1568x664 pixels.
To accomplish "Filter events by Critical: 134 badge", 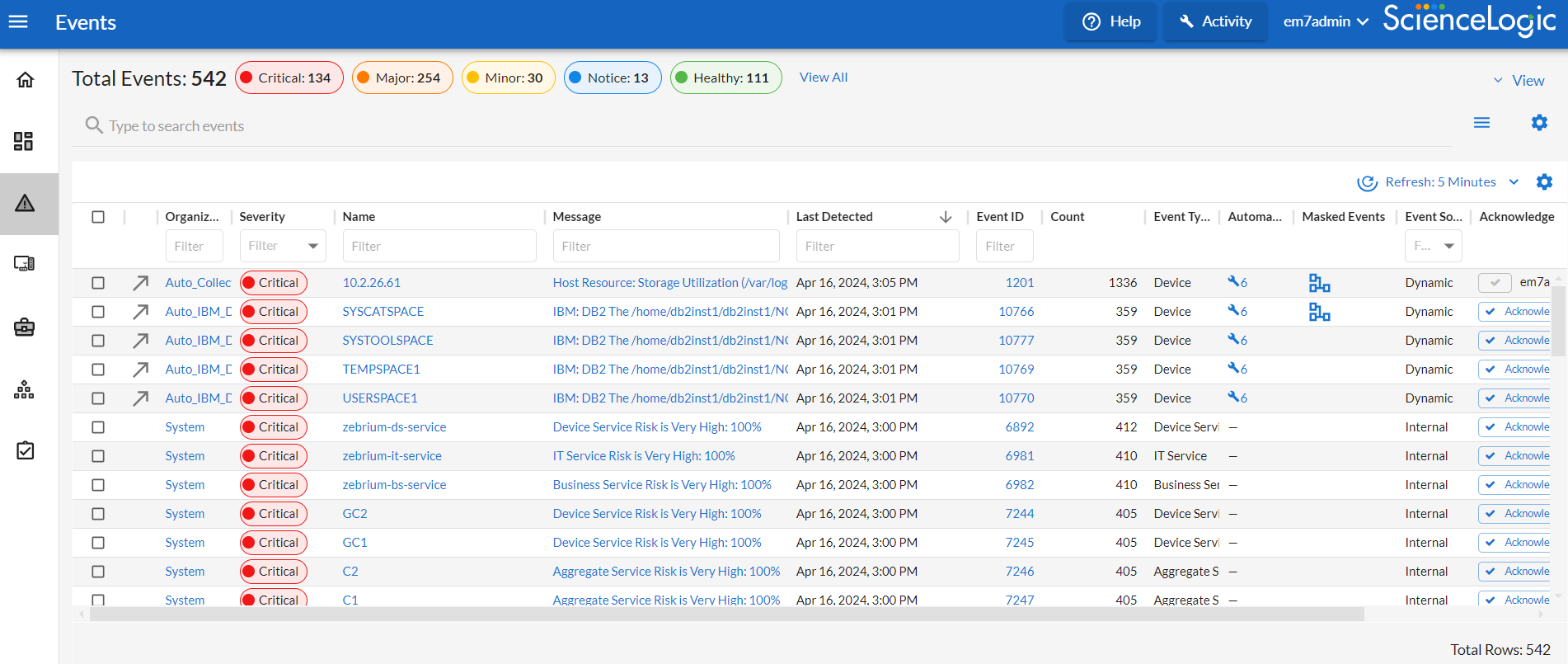I will (289, 78).
